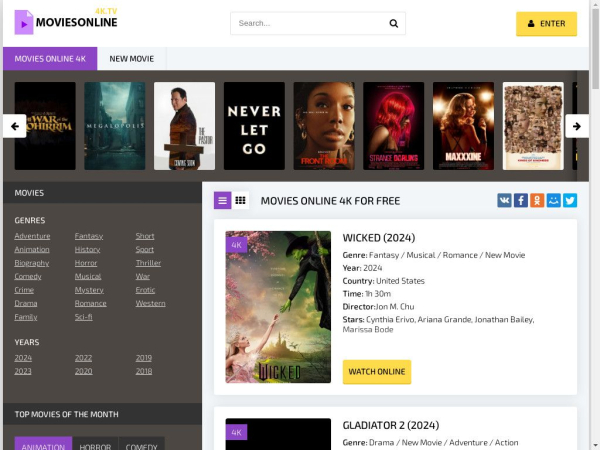
Task: Open The Pastor poster
Action: coord(184,126)
